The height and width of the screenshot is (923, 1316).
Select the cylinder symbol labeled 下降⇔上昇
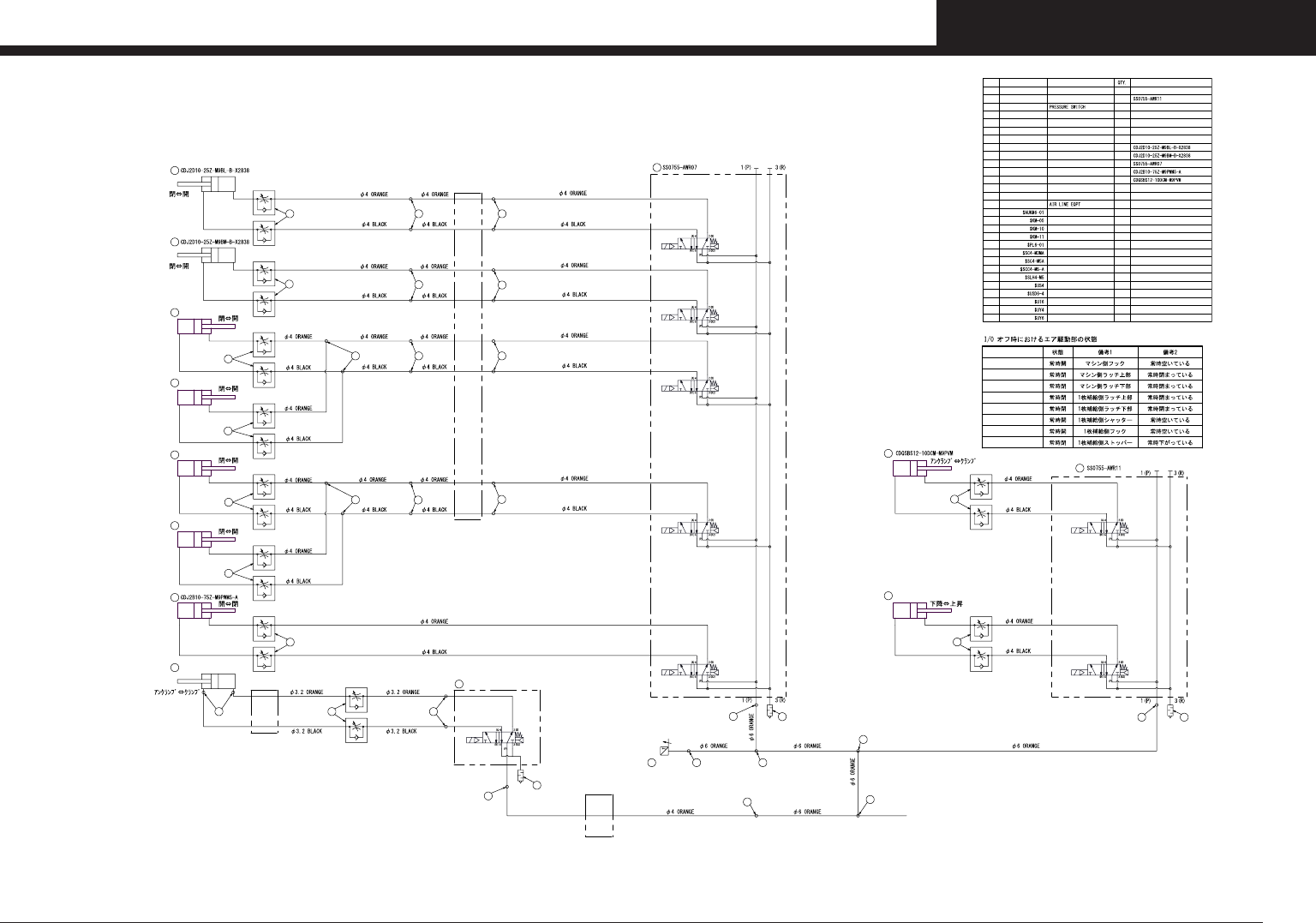[923, 609]
